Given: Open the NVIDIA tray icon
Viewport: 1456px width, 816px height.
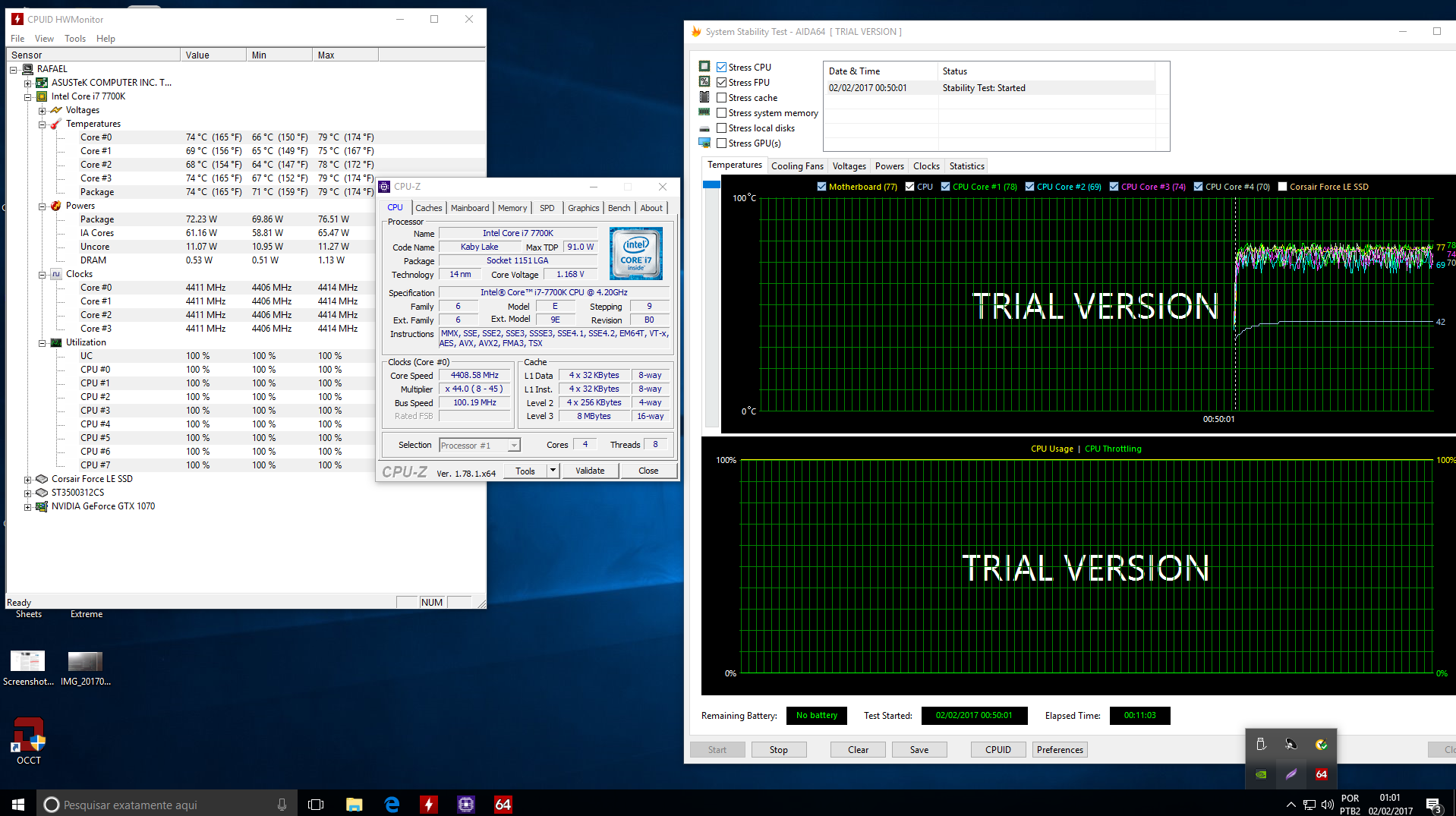Looking at the screenshot, I should point(1261,774).
